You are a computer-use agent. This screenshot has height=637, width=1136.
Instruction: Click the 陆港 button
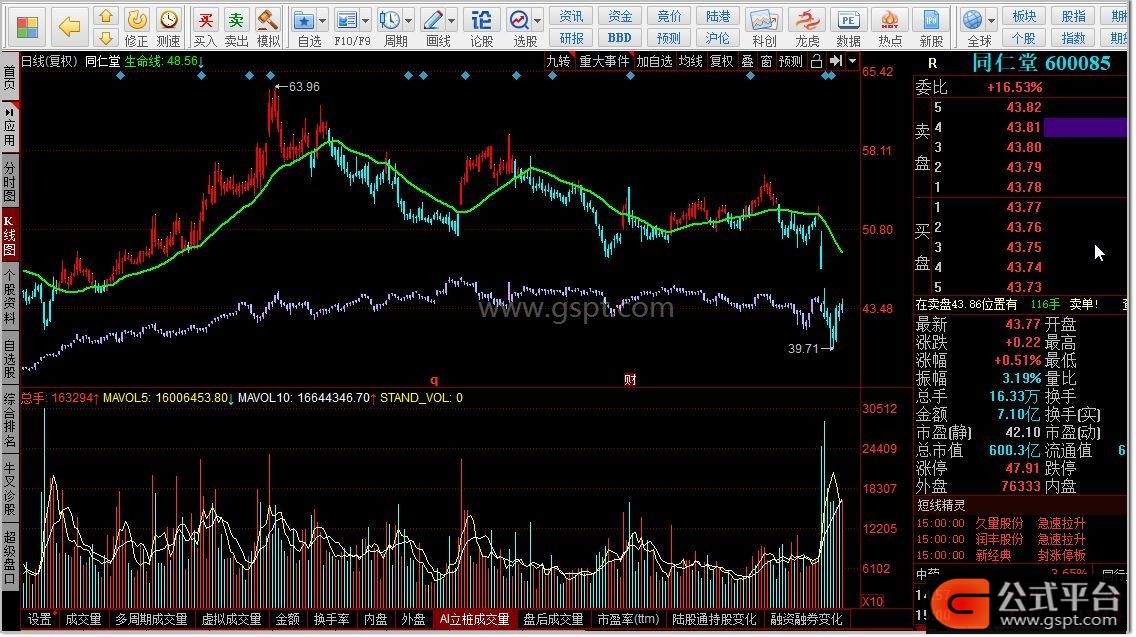pyautogui.click(x=718, y=16)
